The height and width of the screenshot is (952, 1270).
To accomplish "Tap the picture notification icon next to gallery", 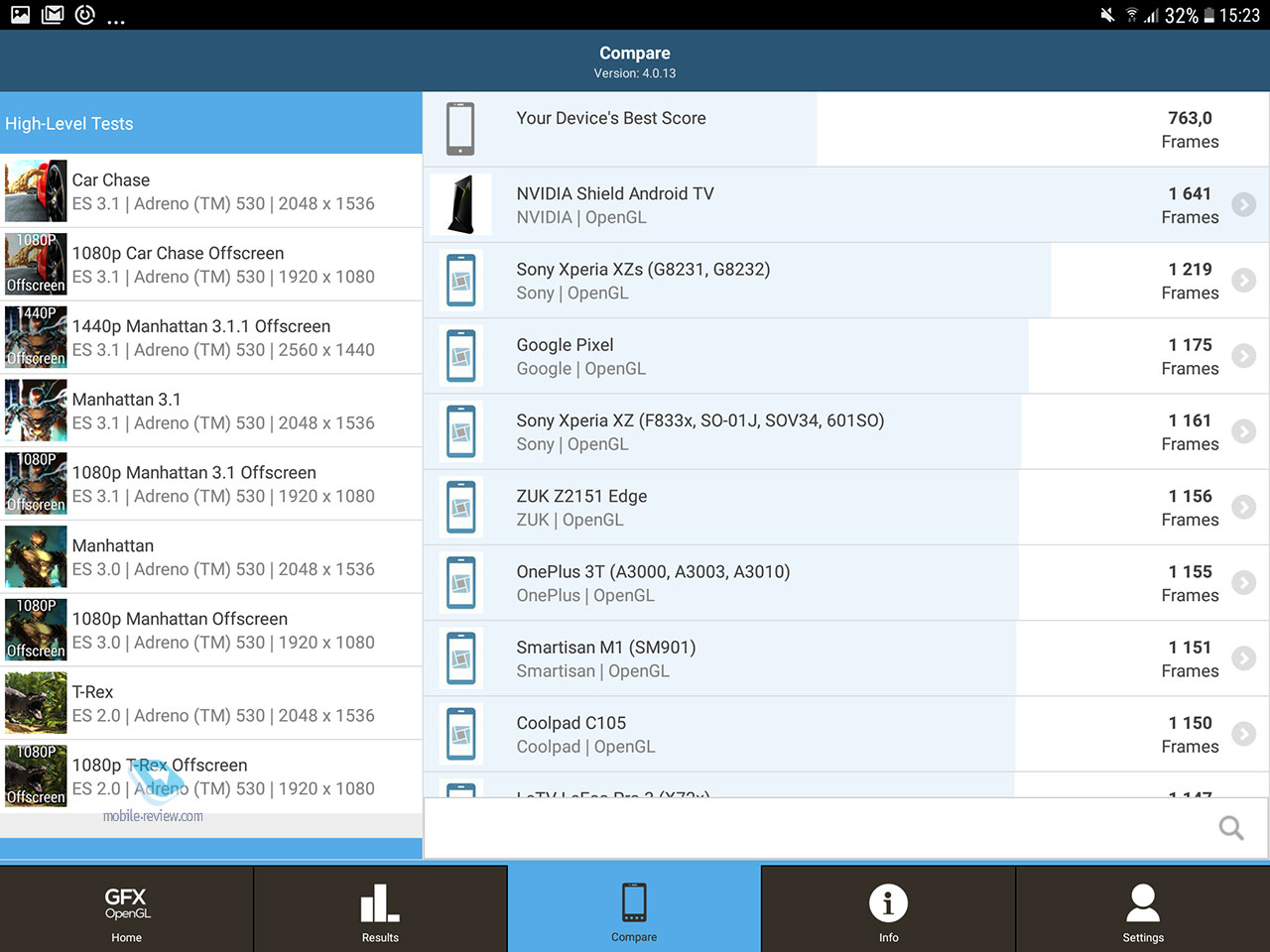I will pyautogui.click(x=53, y=14).
